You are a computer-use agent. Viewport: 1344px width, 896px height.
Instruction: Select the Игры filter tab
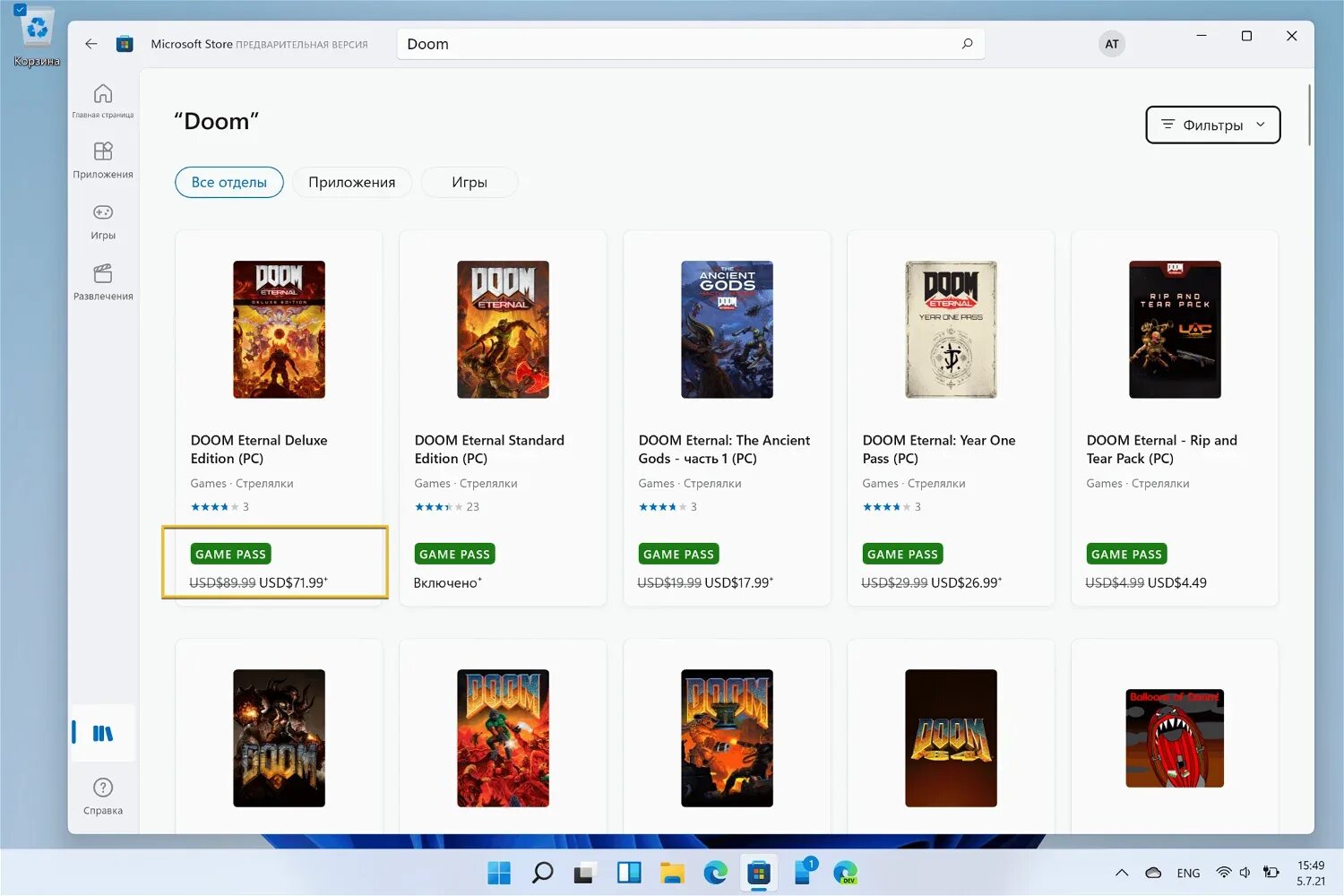[470, 182]
